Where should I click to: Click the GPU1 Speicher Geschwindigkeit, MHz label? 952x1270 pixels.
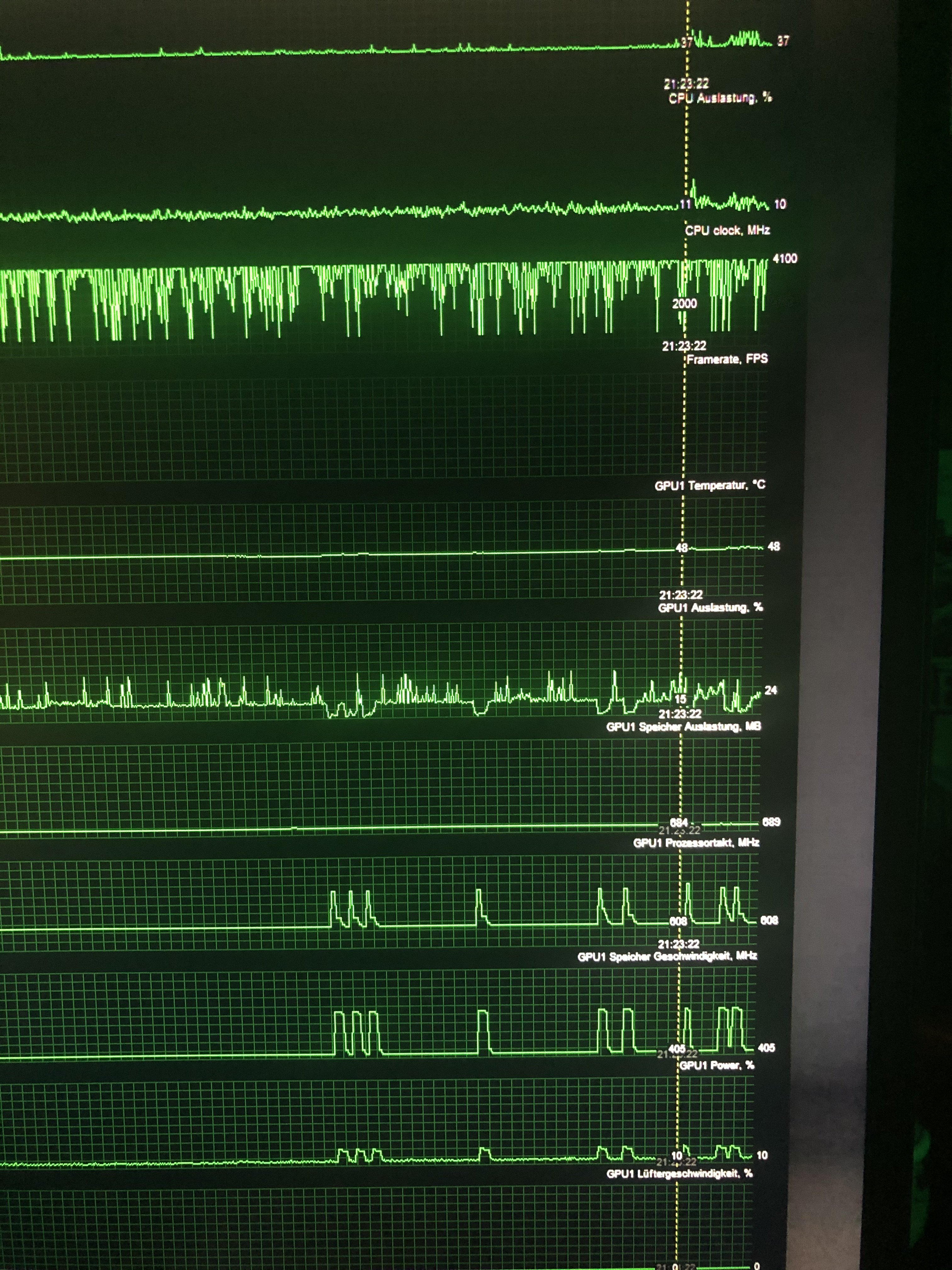(x=667, y=956)
